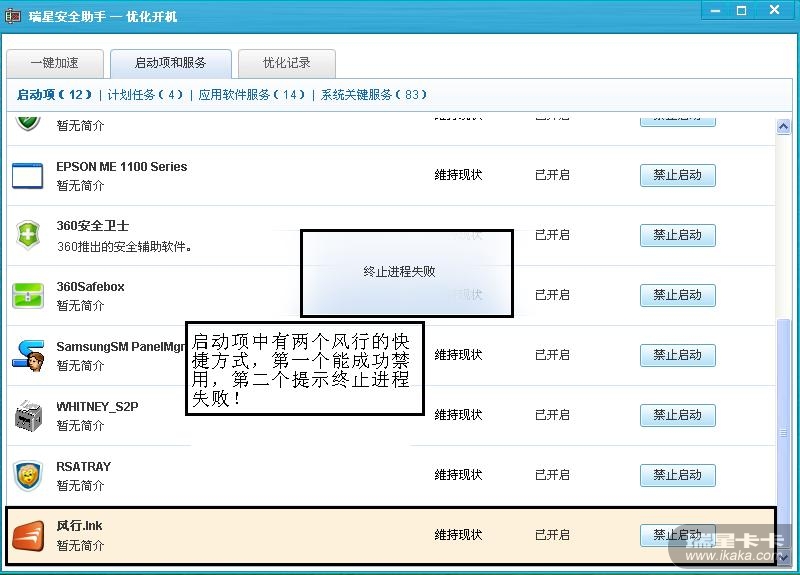Screen dimensions: 800x575
Task: Click 禁止启动 for 360Safebox
Action: [678, 295]
